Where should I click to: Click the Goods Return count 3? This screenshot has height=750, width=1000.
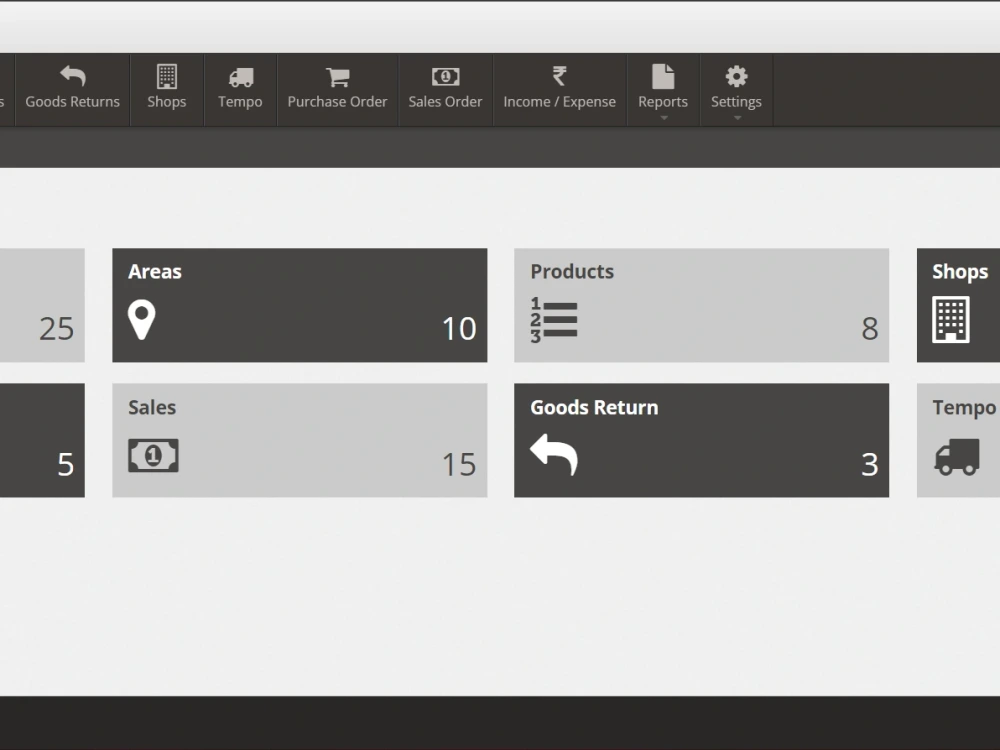pyautogui.click(x=870, y=464)
